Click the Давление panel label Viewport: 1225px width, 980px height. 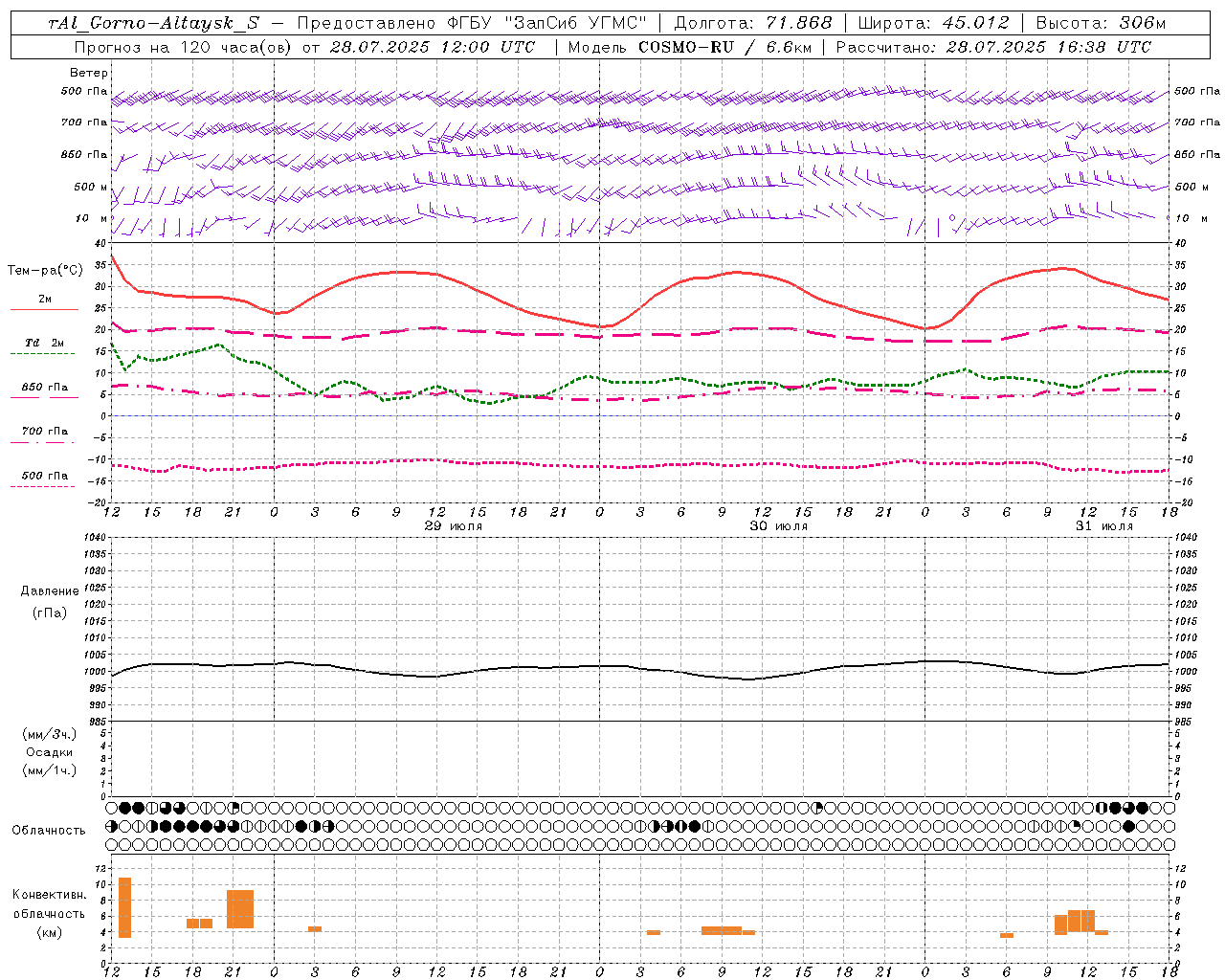click(50, 591)
